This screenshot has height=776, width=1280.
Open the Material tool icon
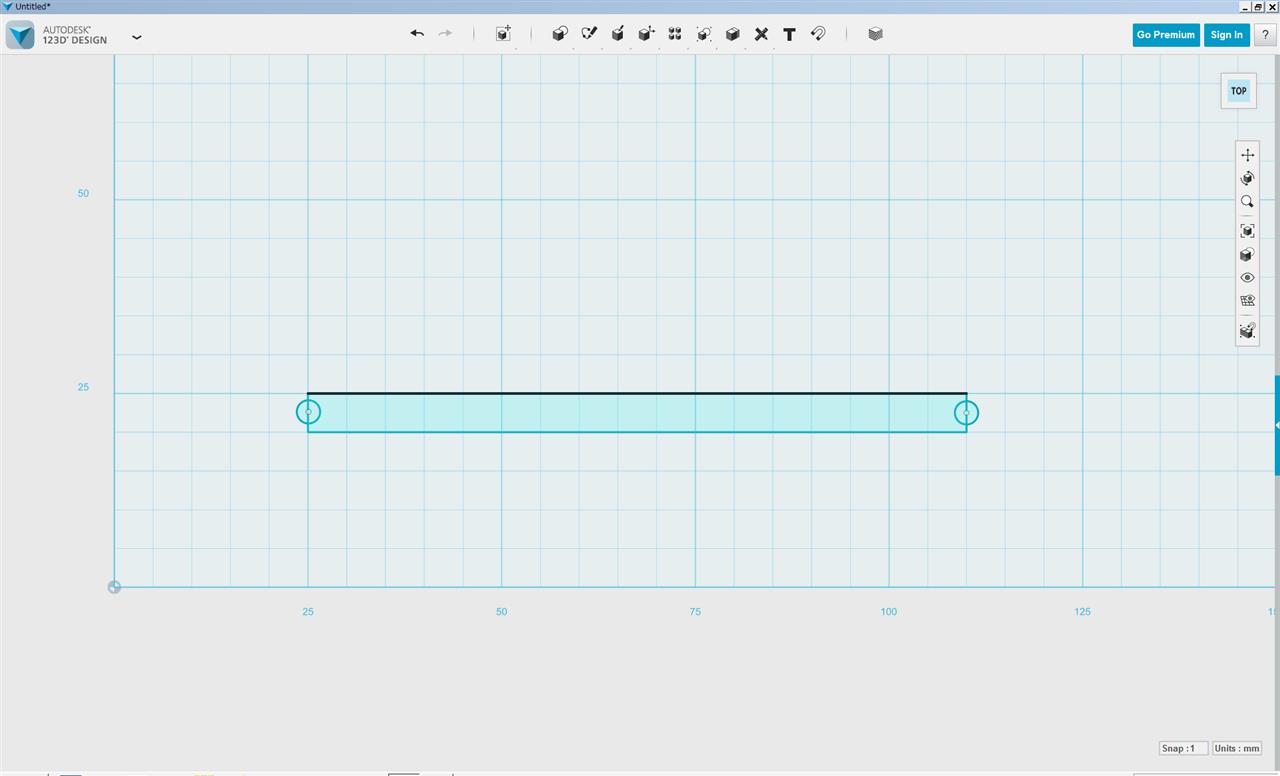[876, 34]
